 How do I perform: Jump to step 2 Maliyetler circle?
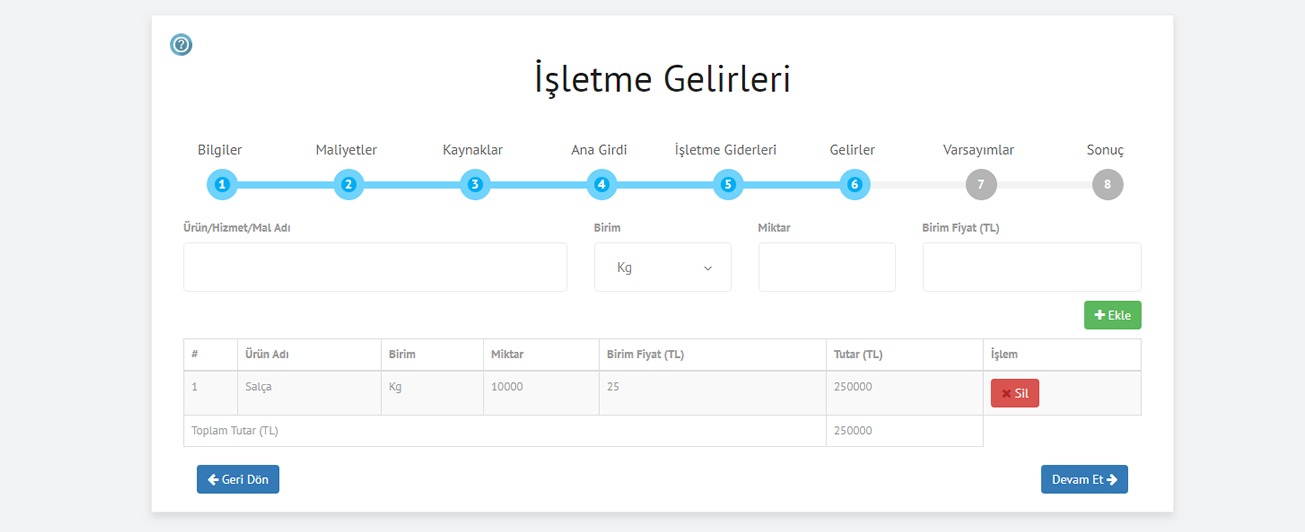[348, 184]
